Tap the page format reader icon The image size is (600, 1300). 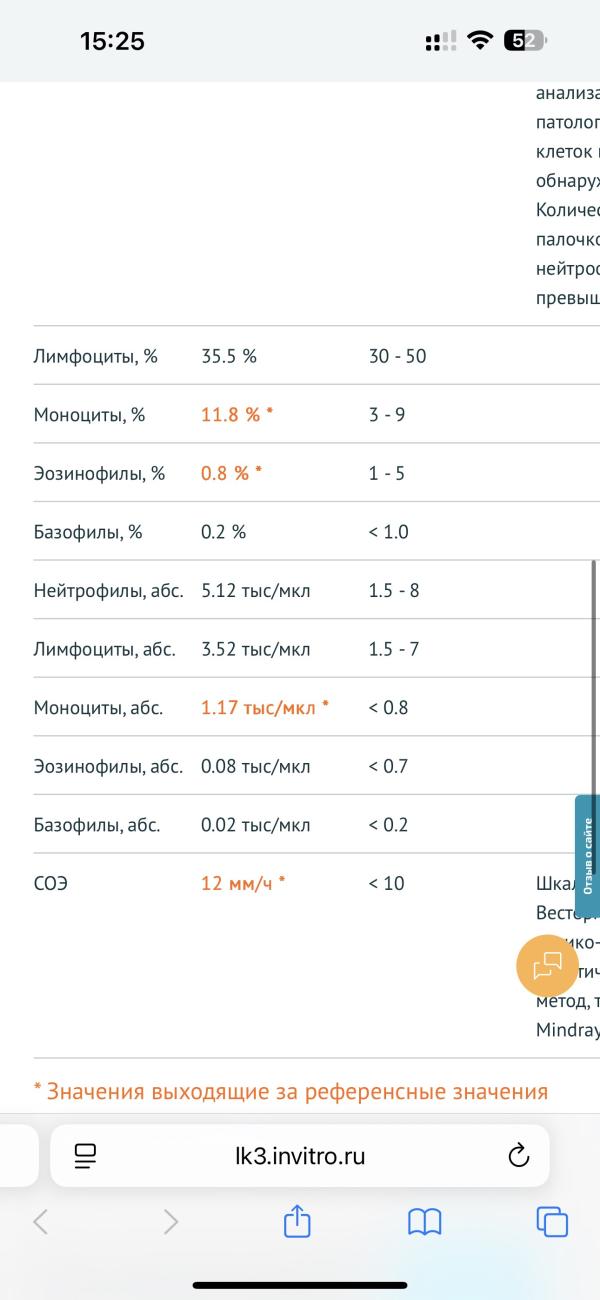(x=85, y=1157)
